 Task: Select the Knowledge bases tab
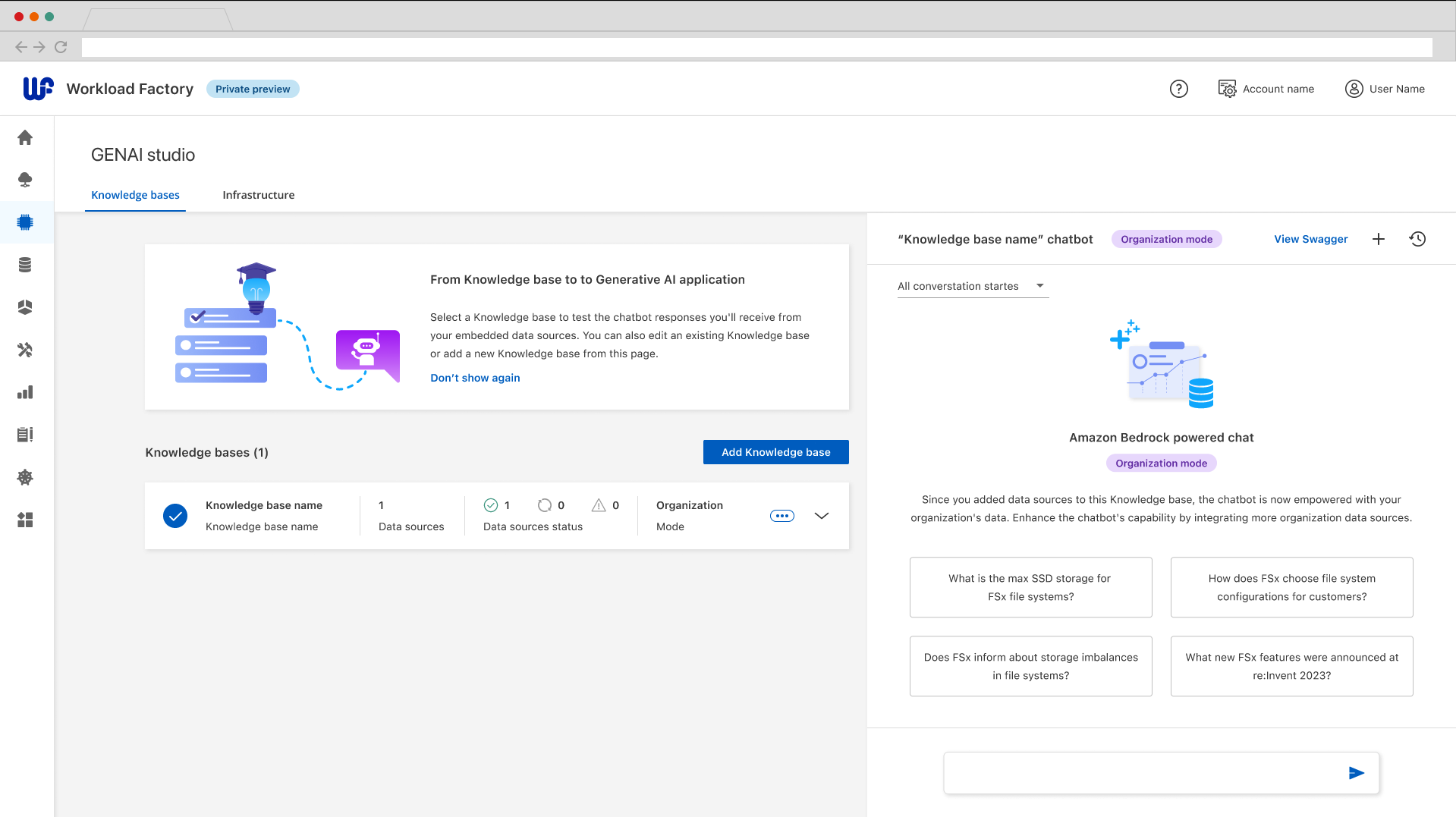(x=135, y=195)
